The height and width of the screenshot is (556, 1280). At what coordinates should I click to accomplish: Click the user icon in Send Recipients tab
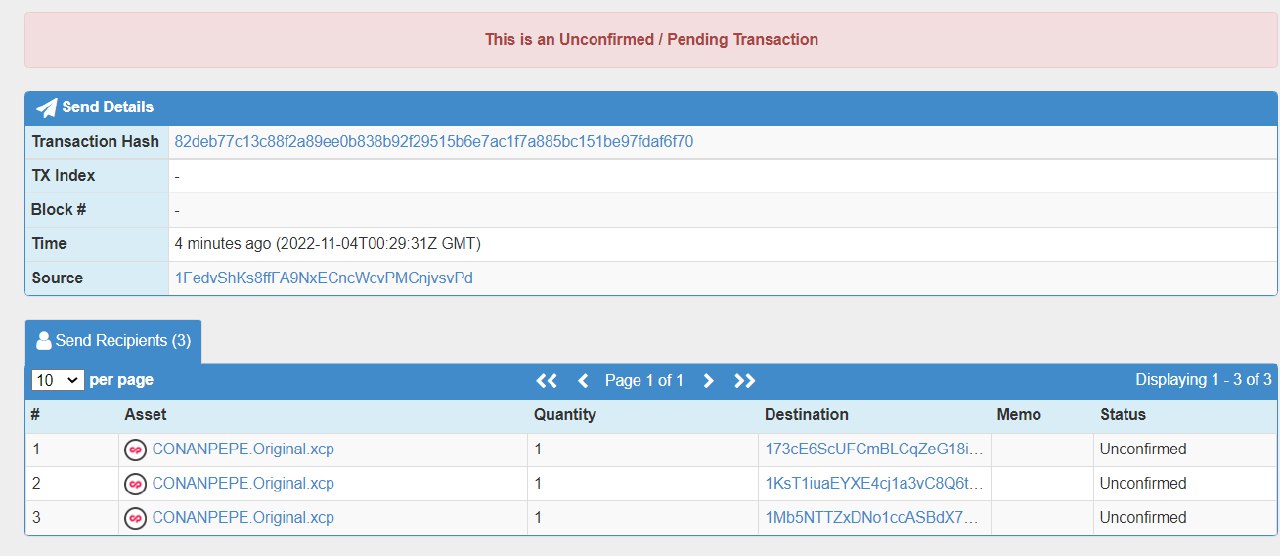click(x=43, y=341)
